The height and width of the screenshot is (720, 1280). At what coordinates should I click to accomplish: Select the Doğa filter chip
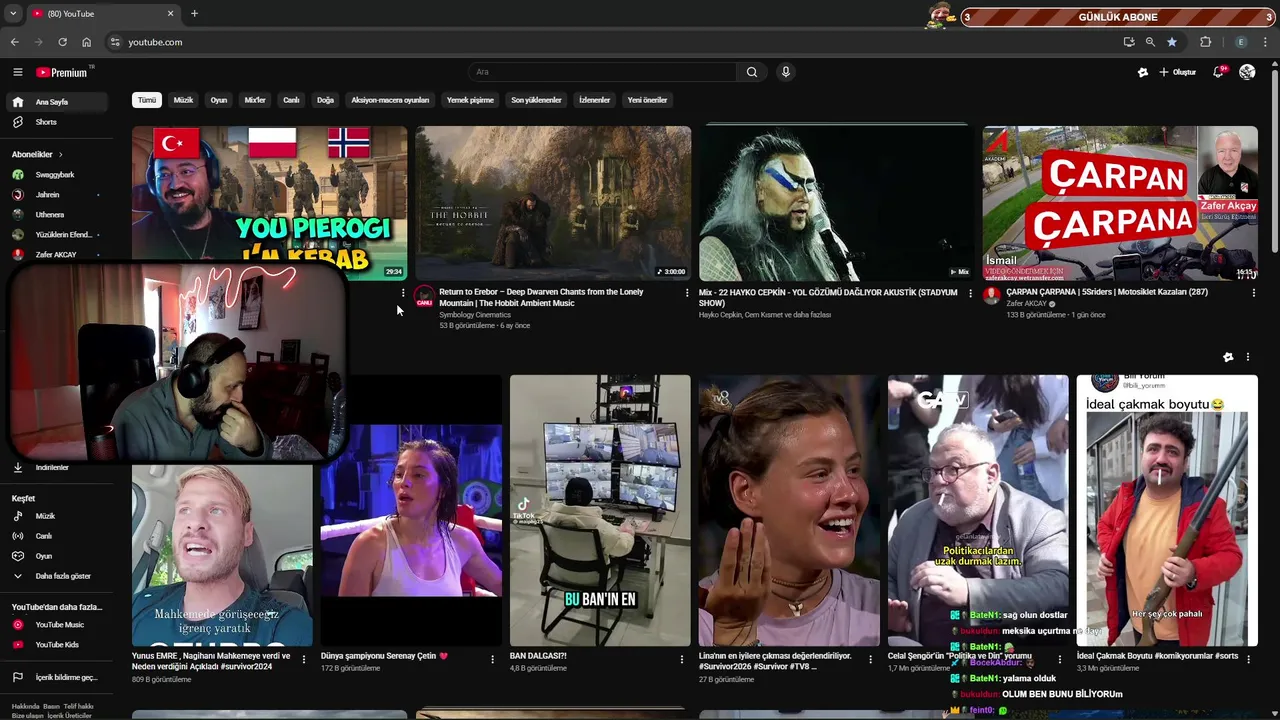[325, 100]
